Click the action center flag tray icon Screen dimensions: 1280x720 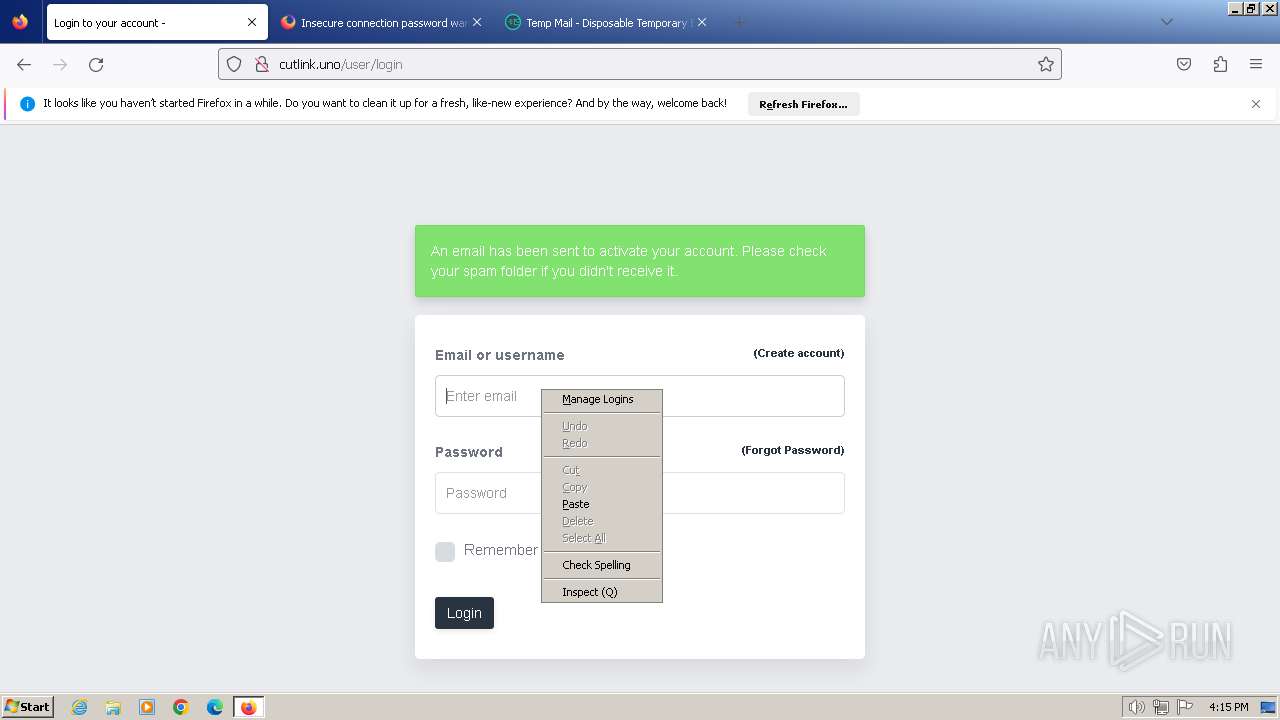pyautogui.click(x=1185, y=707)
